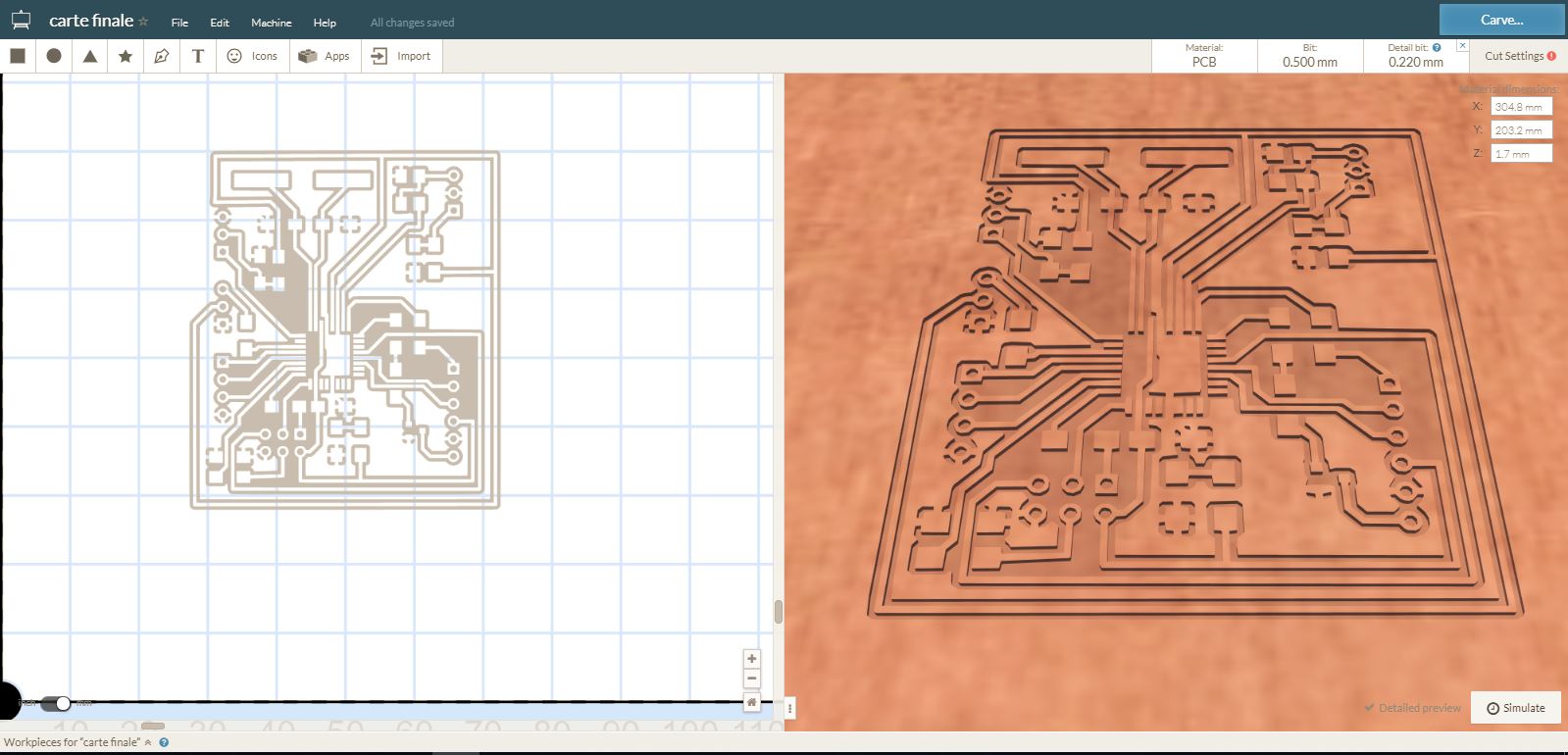This screenshot has height=755, width=1568.
Task: Click the panel divider handle
Action: pyautogui.click(x=789, y=708)
